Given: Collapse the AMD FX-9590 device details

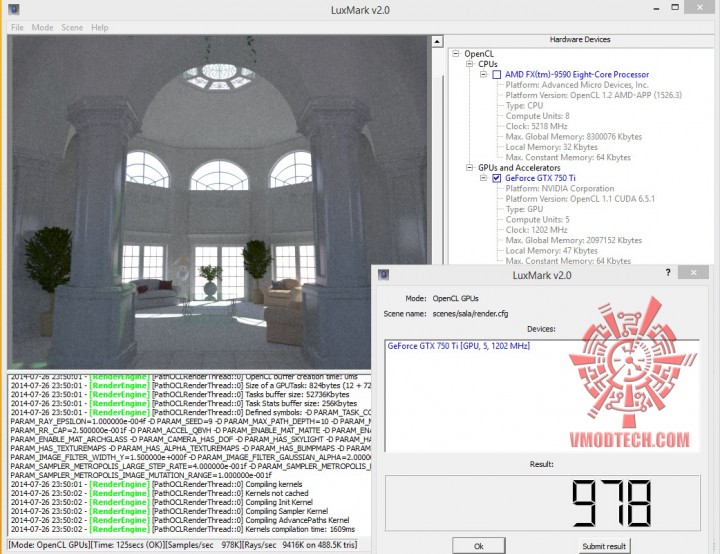Looking at the screenshot, I should pos(483,74).
